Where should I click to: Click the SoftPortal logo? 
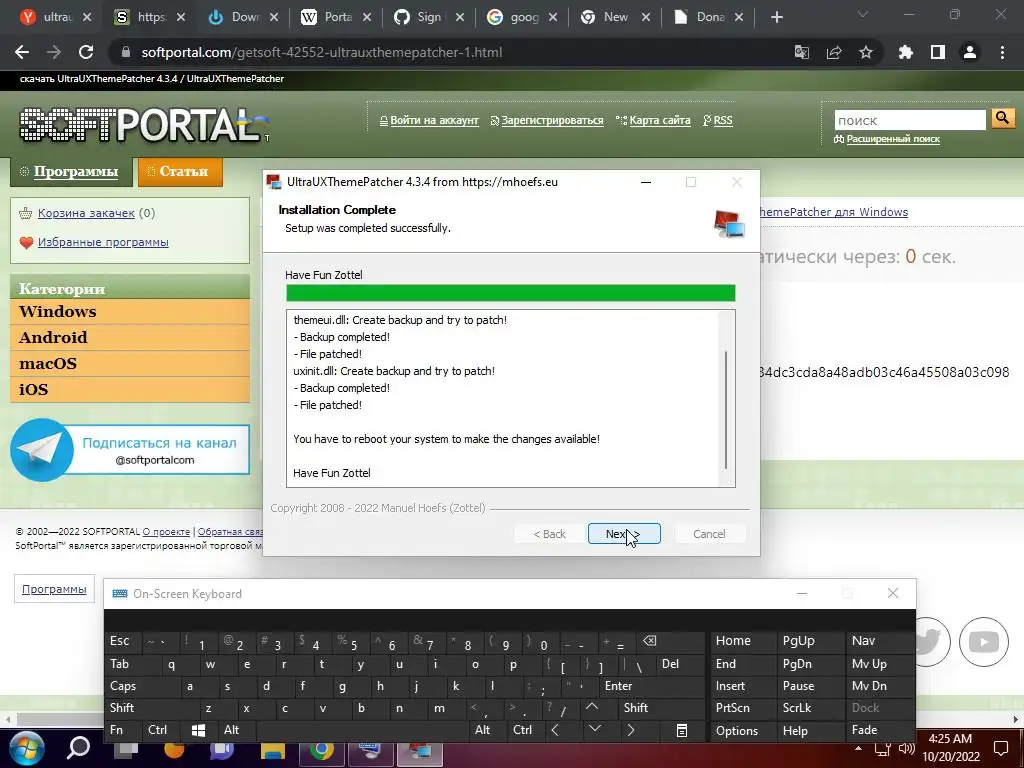pyautogui.click(x=142, y=124)
